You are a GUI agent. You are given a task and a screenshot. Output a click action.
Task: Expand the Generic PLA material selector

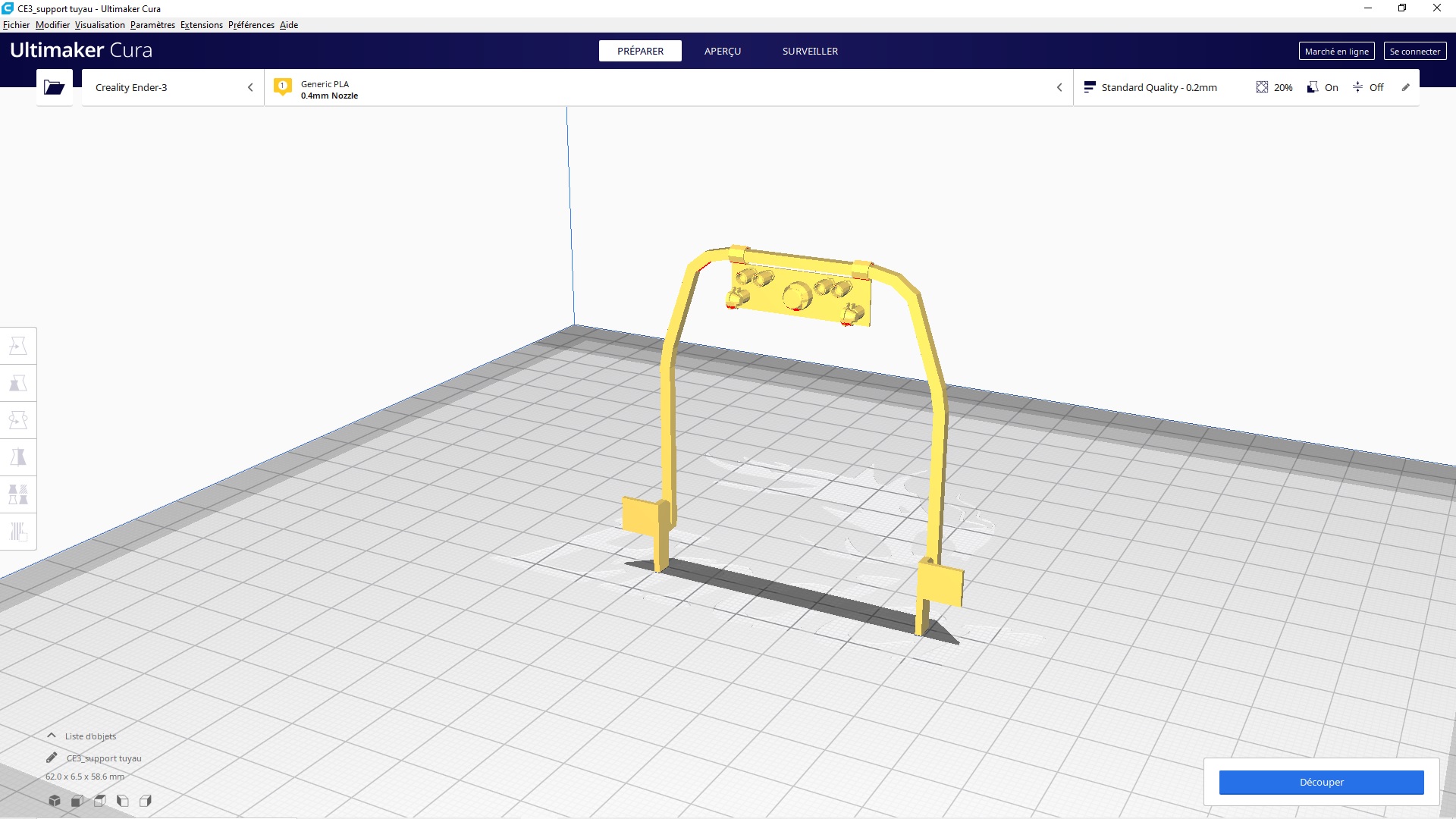click(667, 88)
